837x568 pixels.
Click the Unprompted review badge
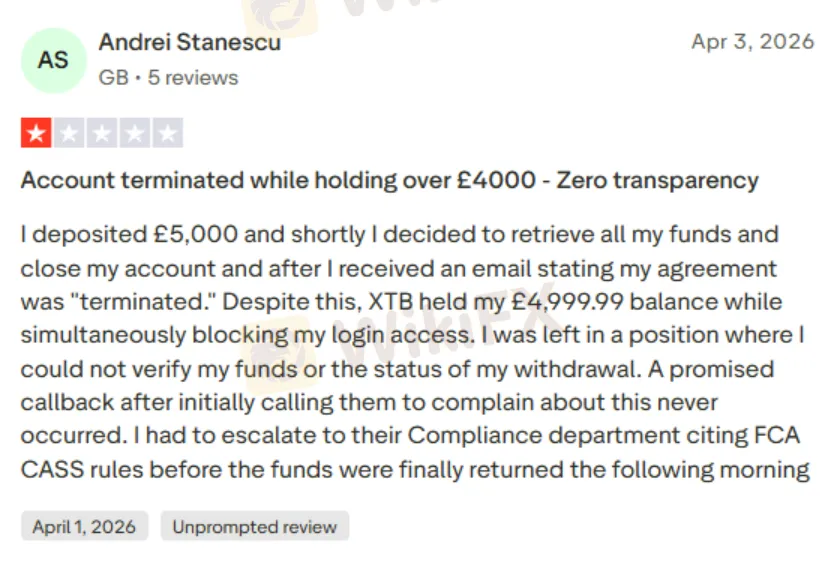click(x=255, y=527)
